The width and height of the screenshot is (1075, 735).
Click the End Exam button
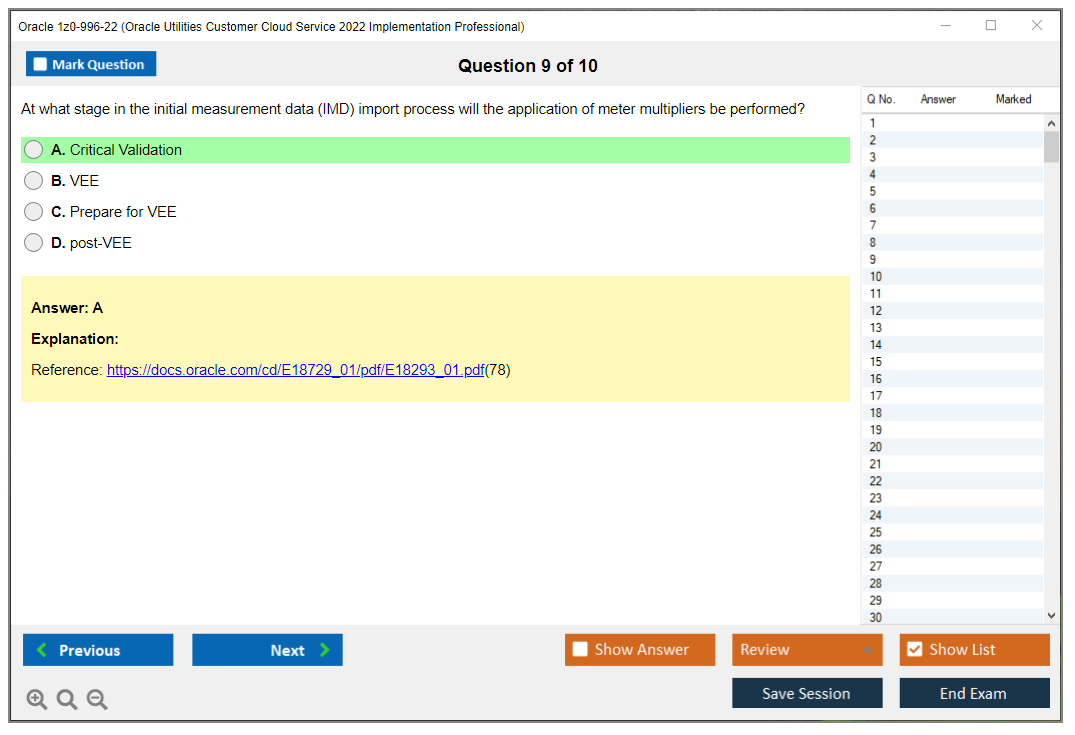click(x=974, y=692)
